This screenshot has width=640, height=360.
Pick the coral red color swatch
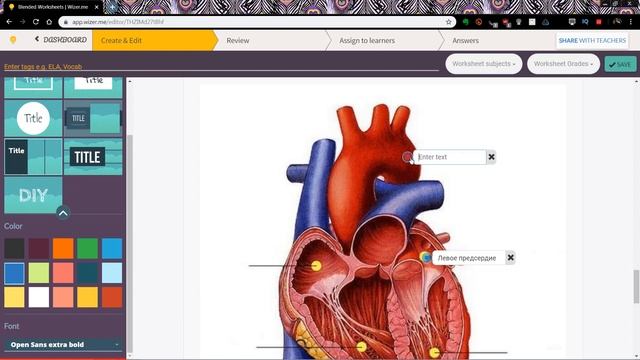point(63,273)
